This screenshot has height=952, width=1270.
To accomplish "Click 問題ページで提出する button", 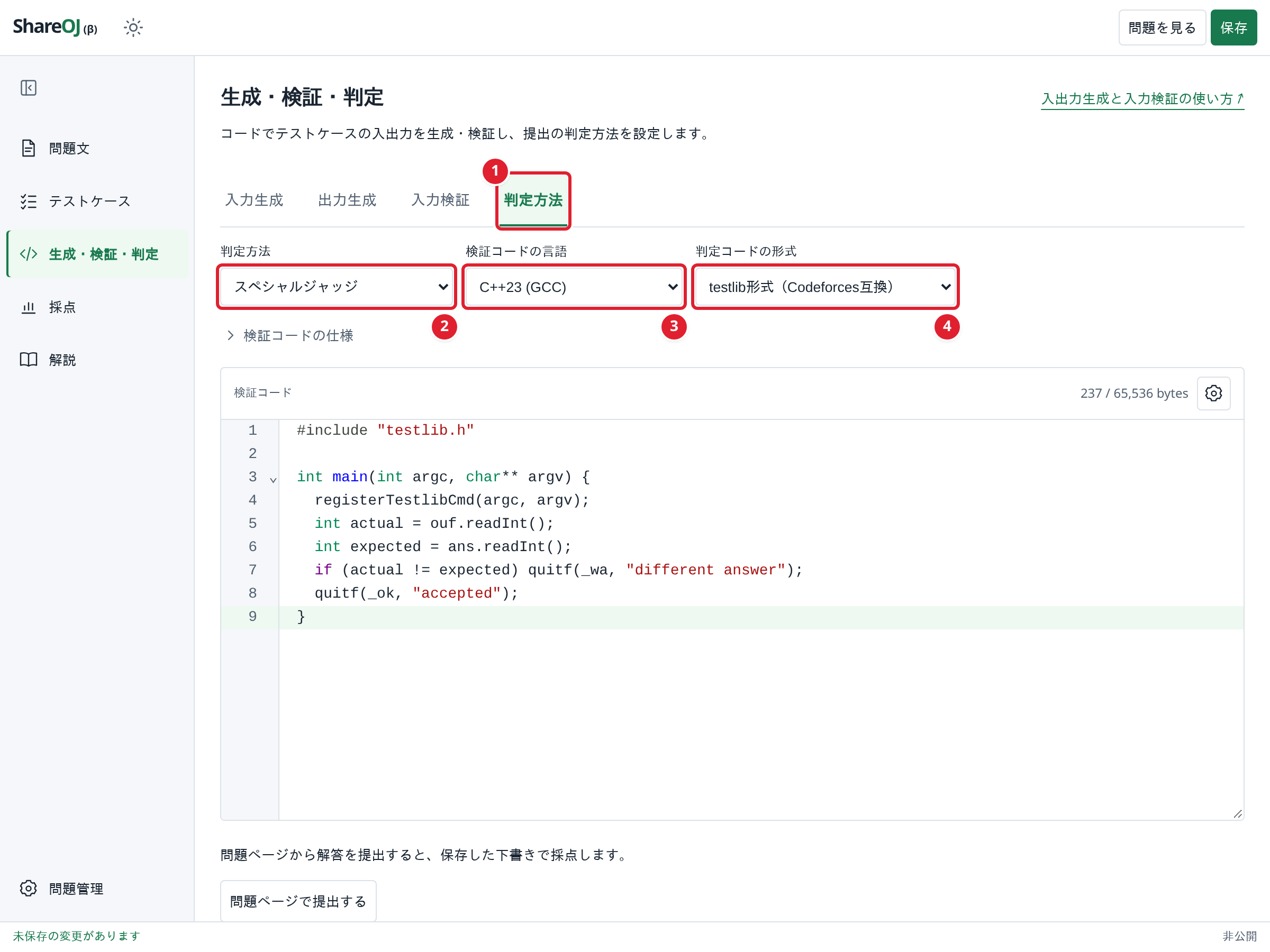I will coord(298,901).
